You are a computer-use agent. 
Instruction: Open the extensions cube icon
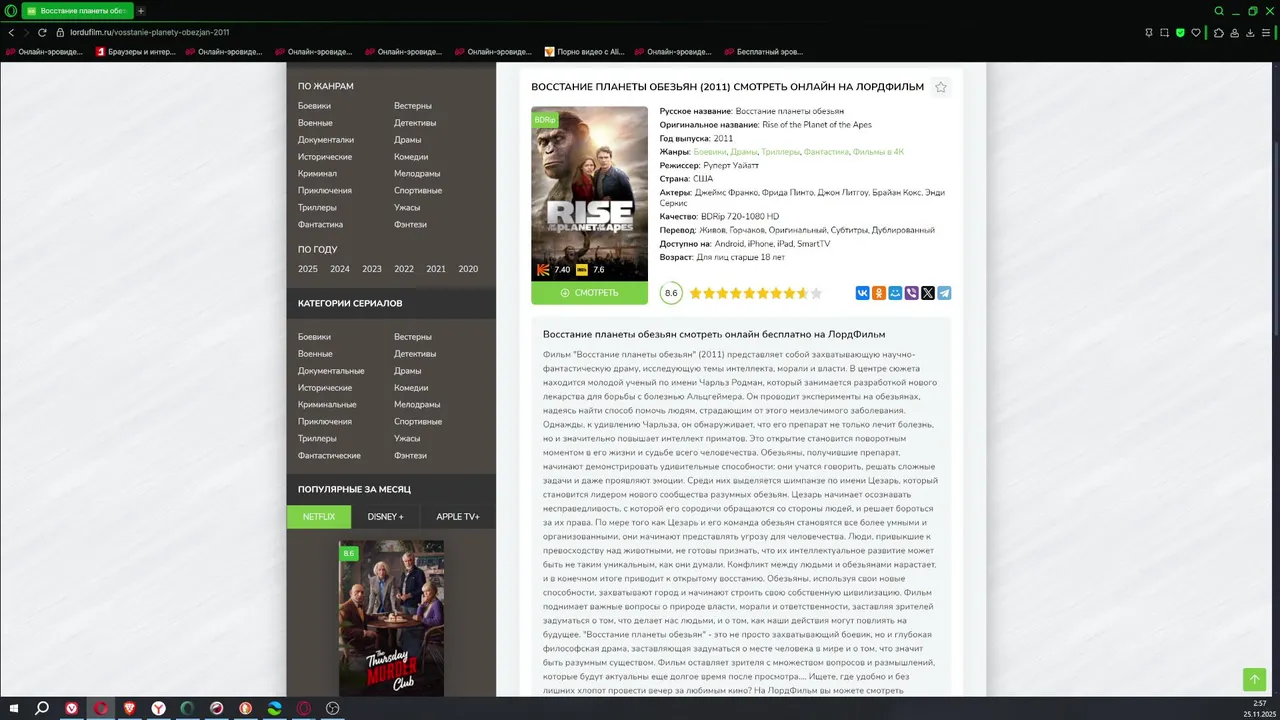pos(1218,32)
